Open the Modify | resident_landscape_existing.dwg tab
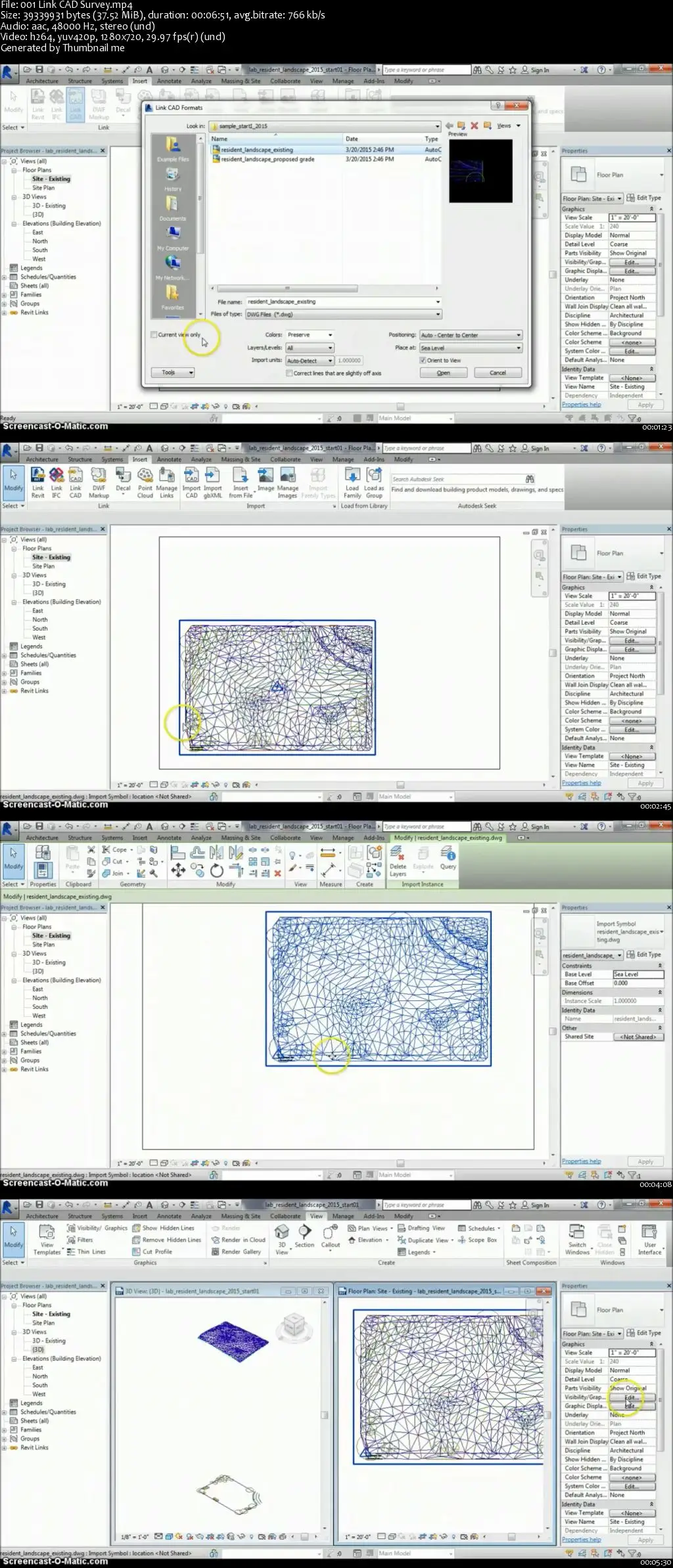Screen dimensions: 673x1568 (448, 838)
